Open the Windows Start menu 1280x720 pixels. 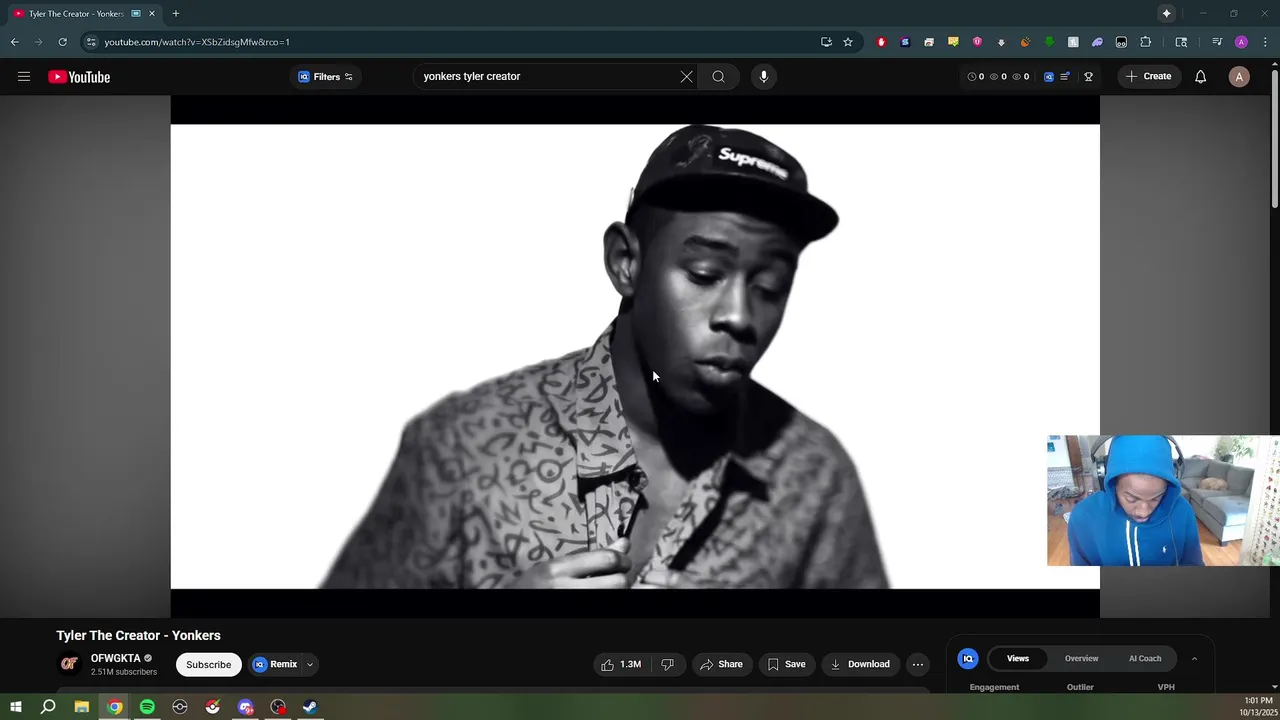pyautogui.click(x=15, y=707)
